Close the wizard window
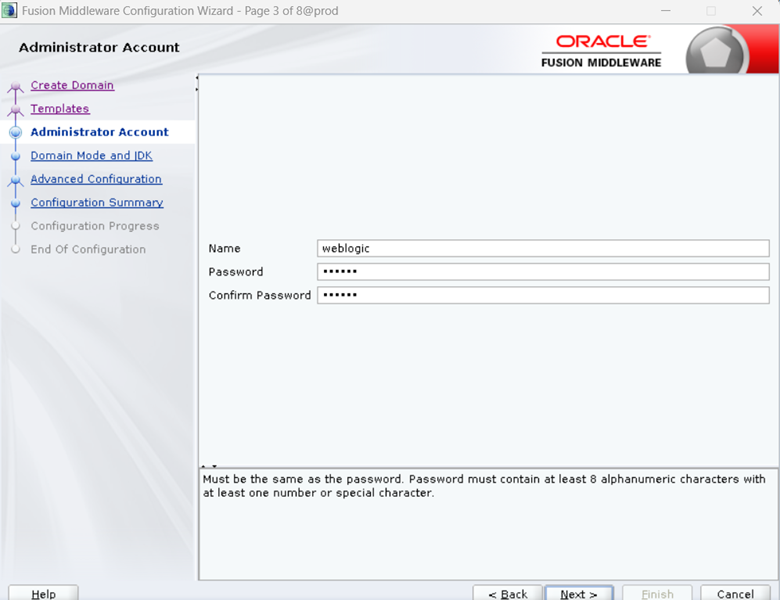 [x=757, y=10]
